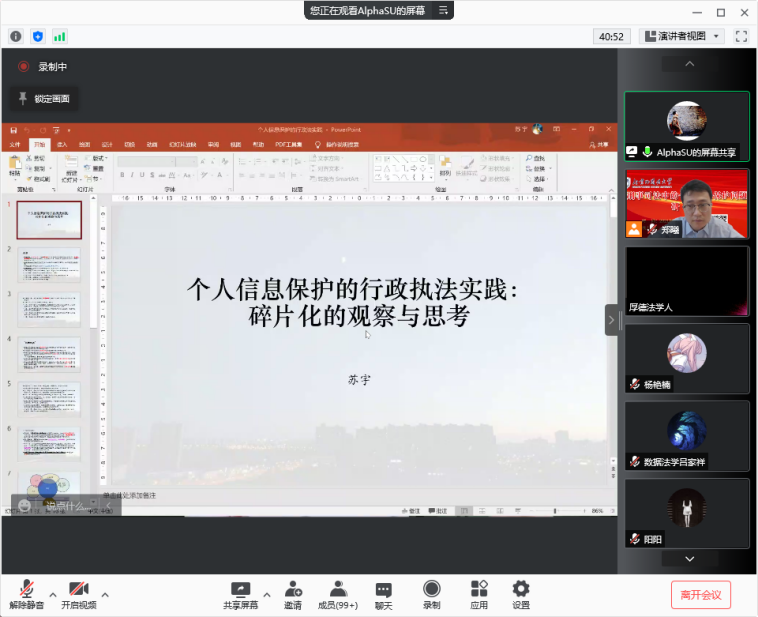Viewport: 758px width, 617px height.
Task: Open the Members (成员) list
Action: tap(338, 595)
